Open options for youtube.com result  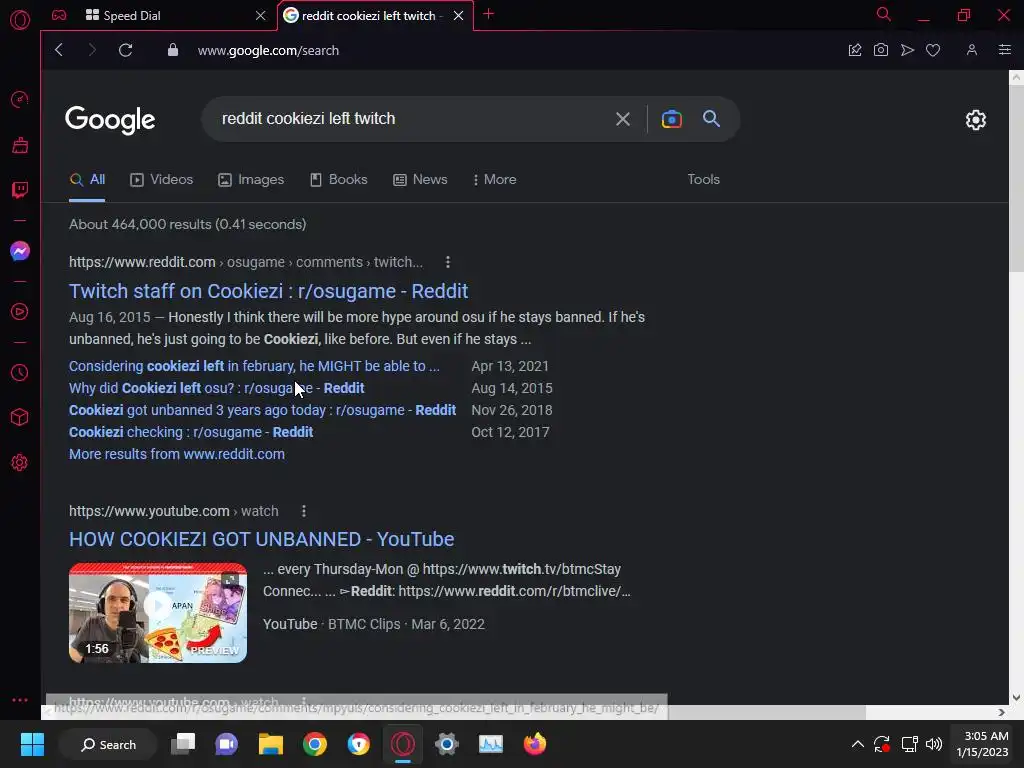click(x=304, y=511)
